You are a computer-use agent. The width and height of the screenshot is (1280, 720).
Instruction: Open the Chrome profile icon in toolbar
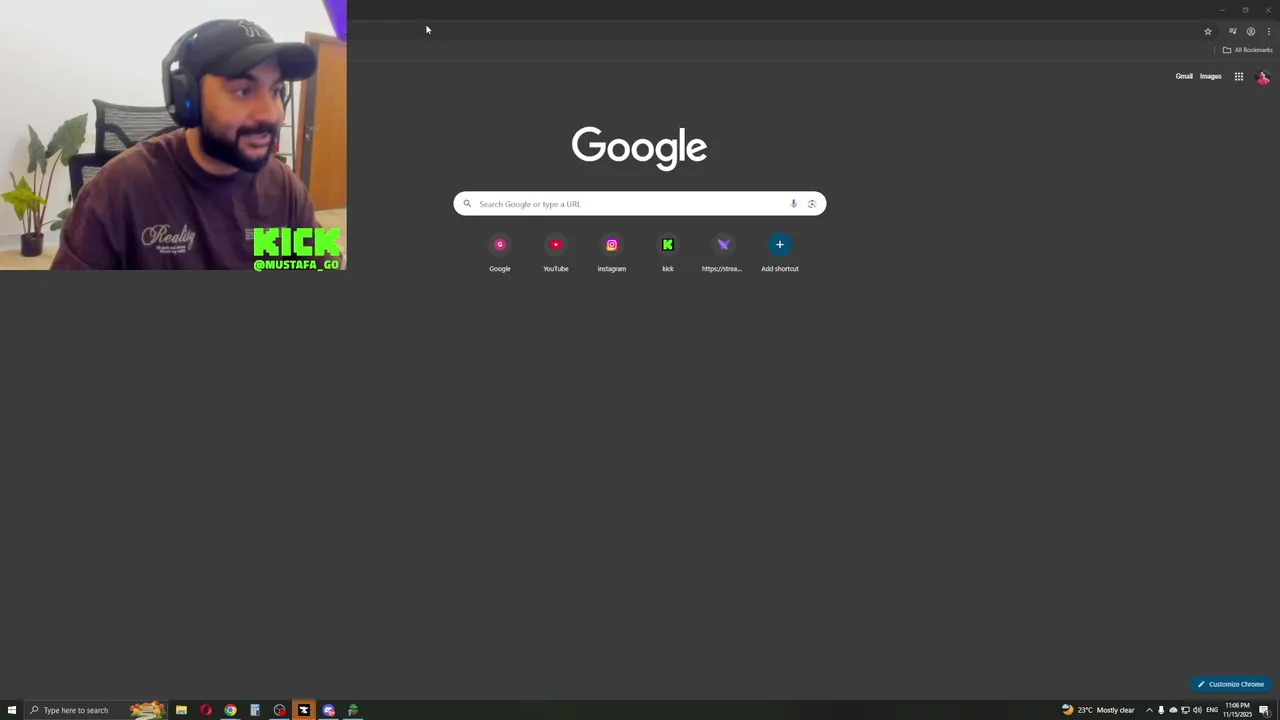[1250, 31]
